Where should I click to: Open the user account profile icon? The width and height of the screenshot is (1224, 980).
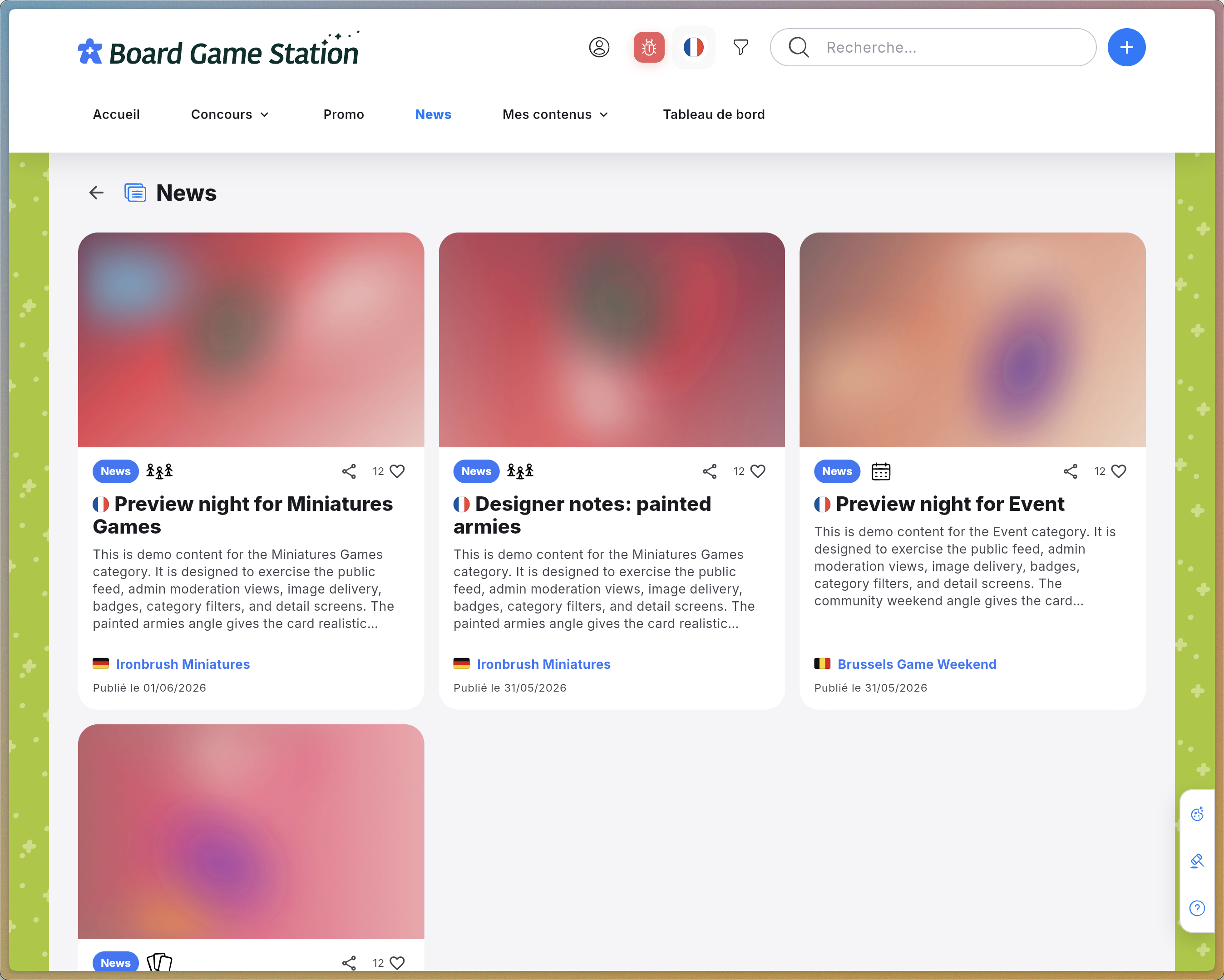pyautogui.click(x=599, y=47)
